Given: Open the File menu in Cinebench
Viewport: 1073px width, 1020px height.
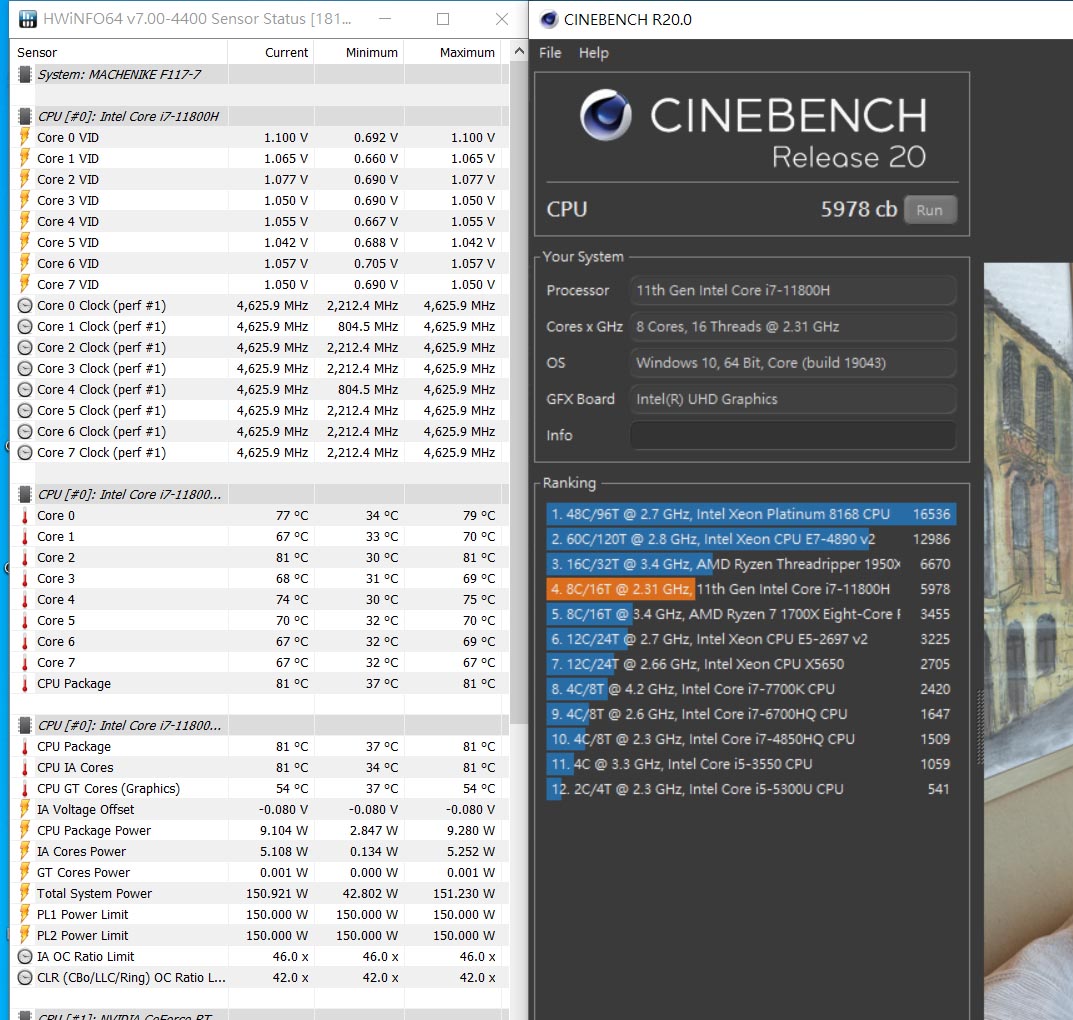Looking at the screenshot, I should pos(550,53).
